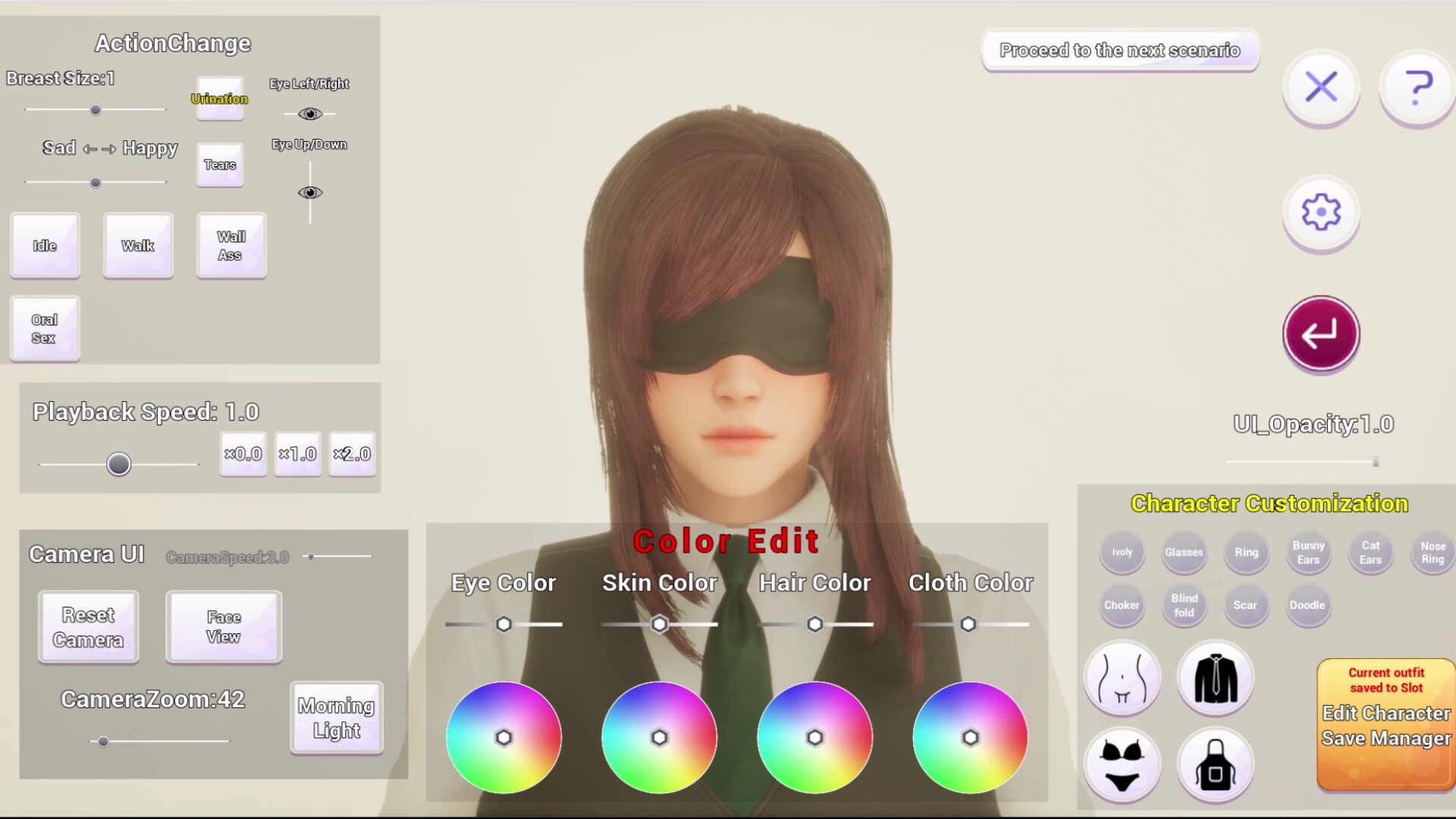Image resolution: width=1456 pixels, height=819 pixels.
Task: Open help with the question mark icon
Action: click(1417, 87)
